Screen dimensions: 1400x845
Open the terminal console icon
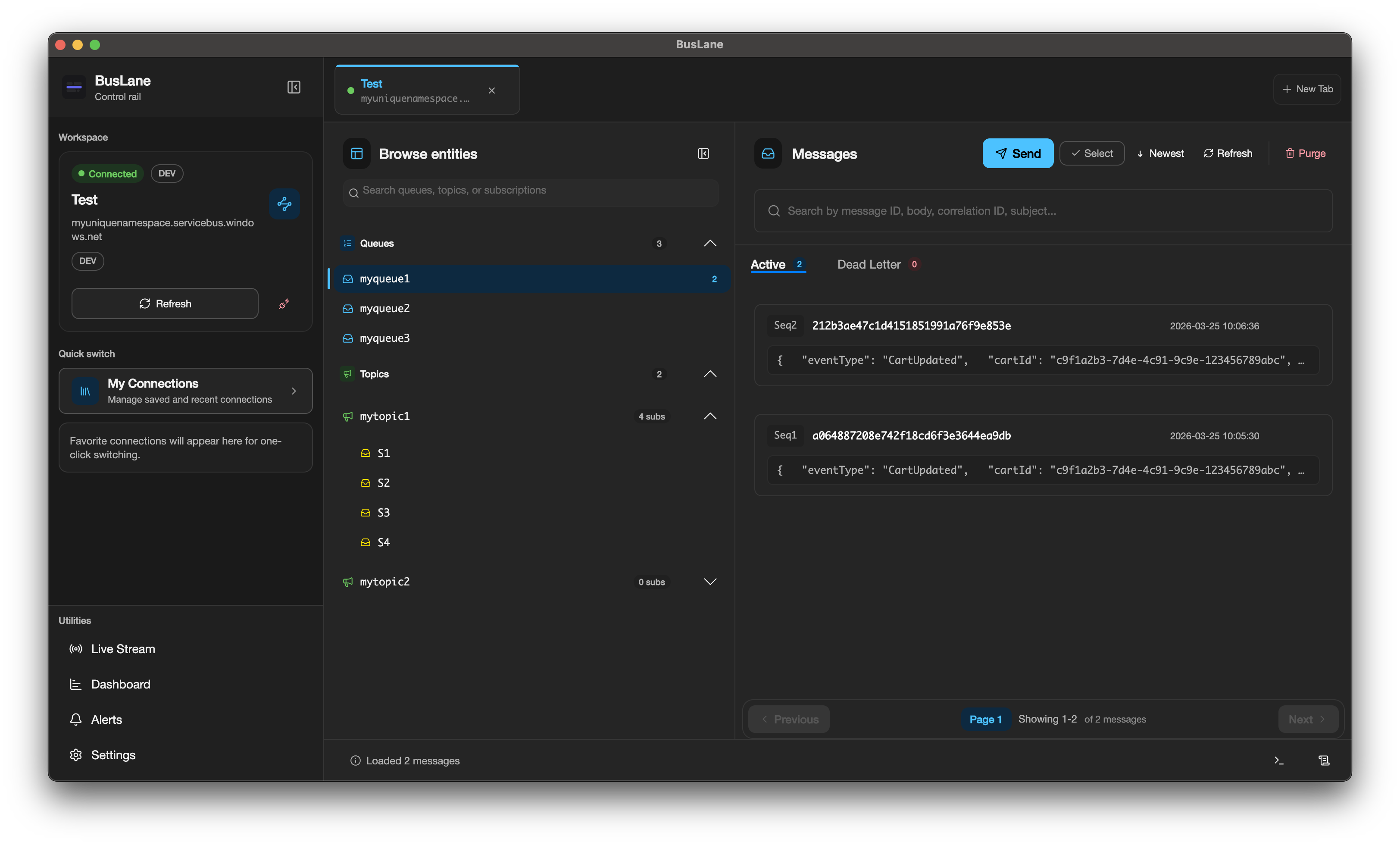1279,761
